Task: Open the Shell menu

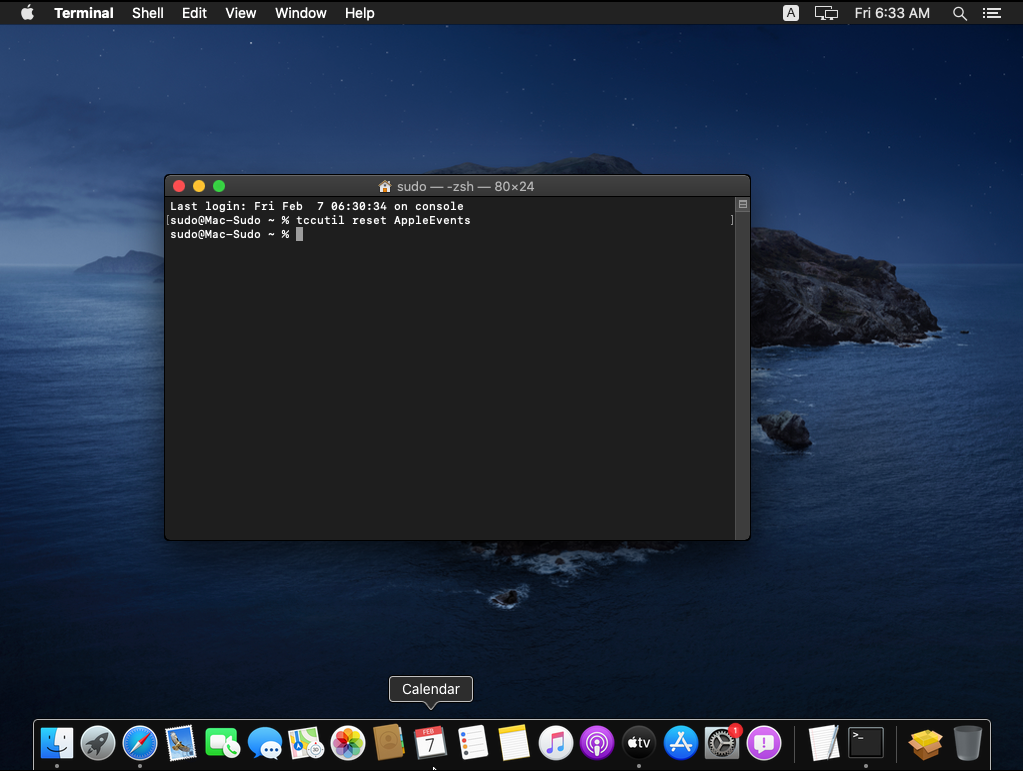Action: (148, 13)
